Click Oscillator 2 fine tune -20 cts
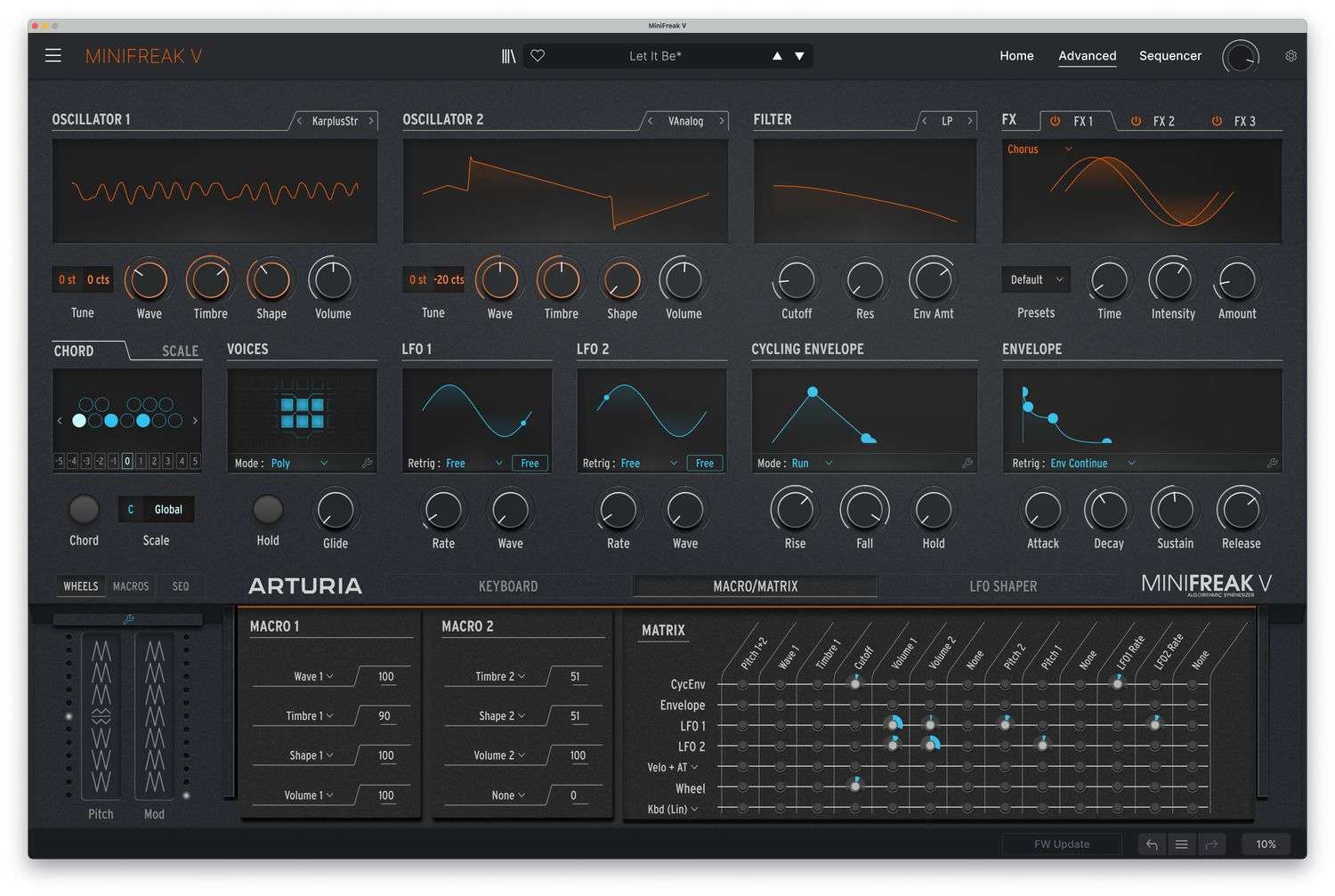Image resolution: width=1335 pixels, height=896 pixels. pyautogui.click(x=449, y=279)
